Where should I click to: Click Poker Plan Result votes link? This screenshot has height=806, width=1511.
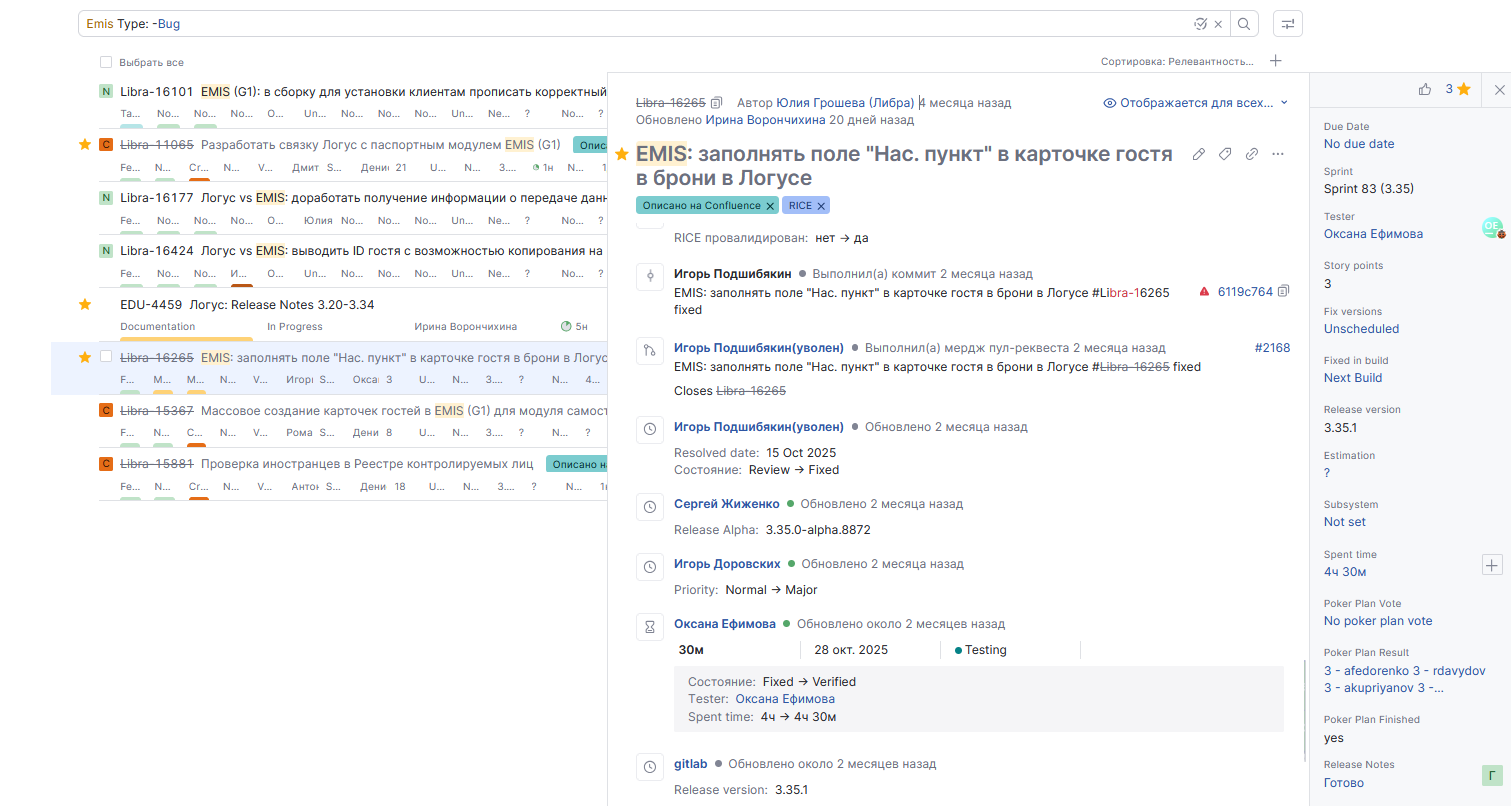click(1404, 679)
